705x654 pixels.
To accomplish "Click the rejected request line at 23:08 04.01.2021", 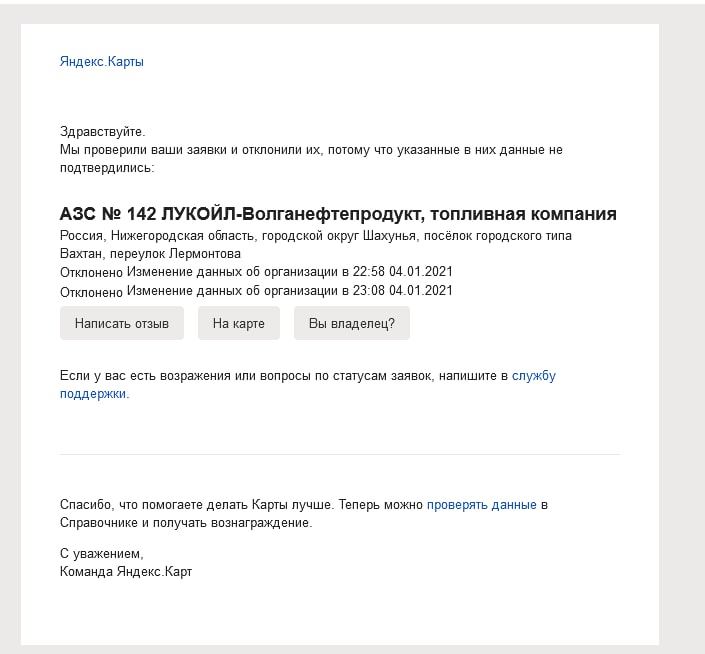I will click(x=256, y=291).
